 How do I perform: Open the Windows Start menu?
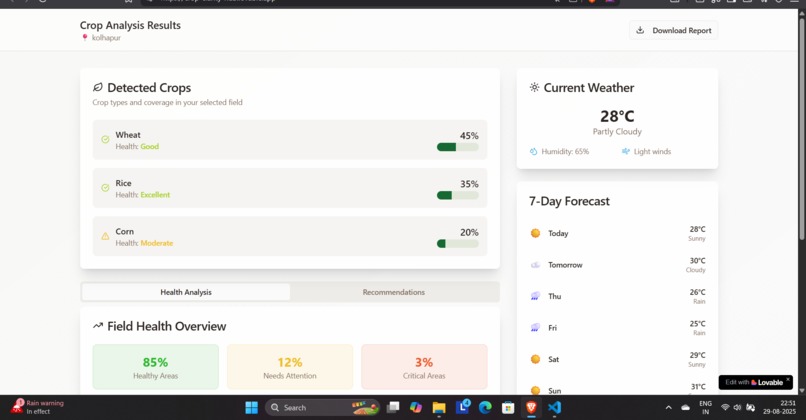[x=251, y=408]
